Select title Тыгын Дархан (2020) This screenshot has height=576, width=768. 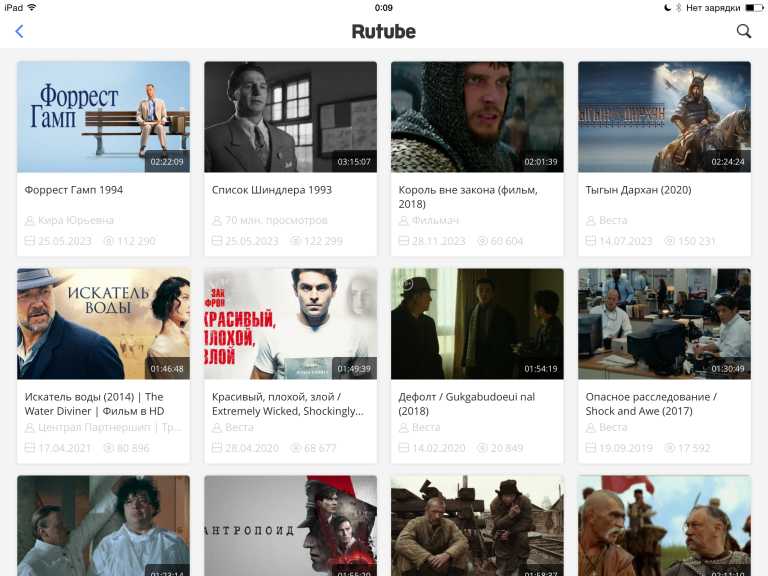tap(638, 190)
